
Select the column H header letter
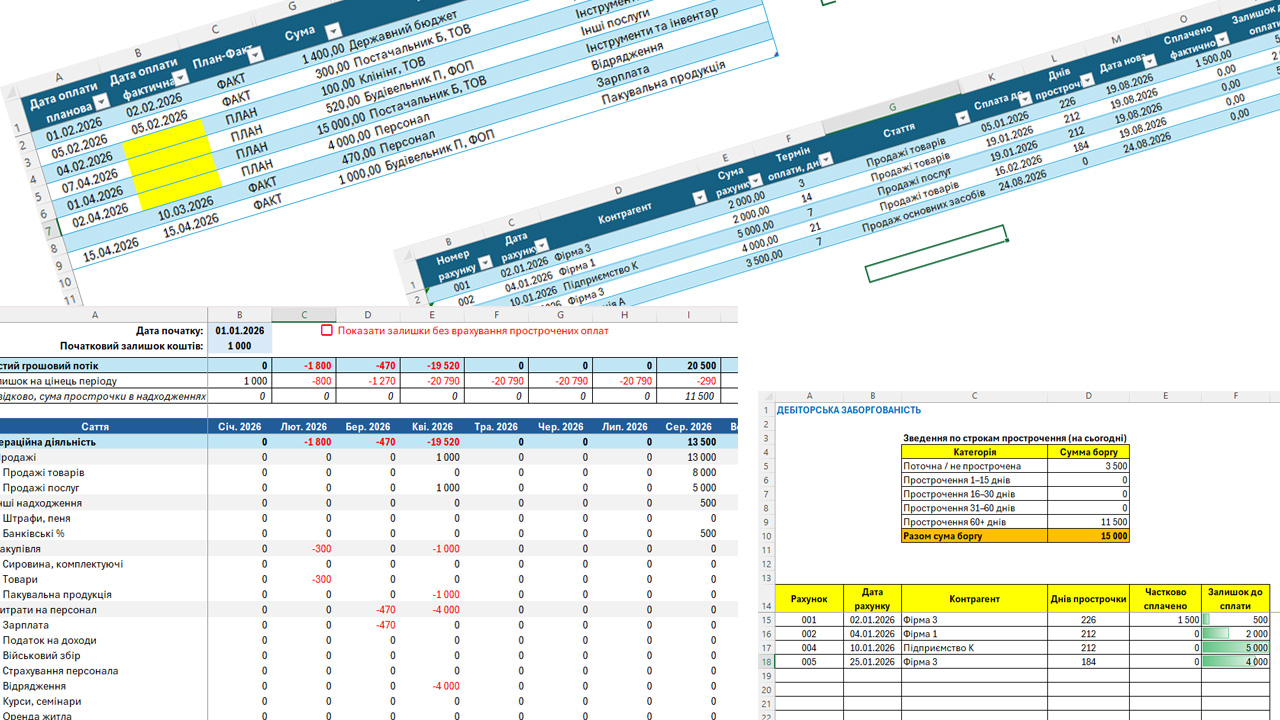[x=624, y=315]
